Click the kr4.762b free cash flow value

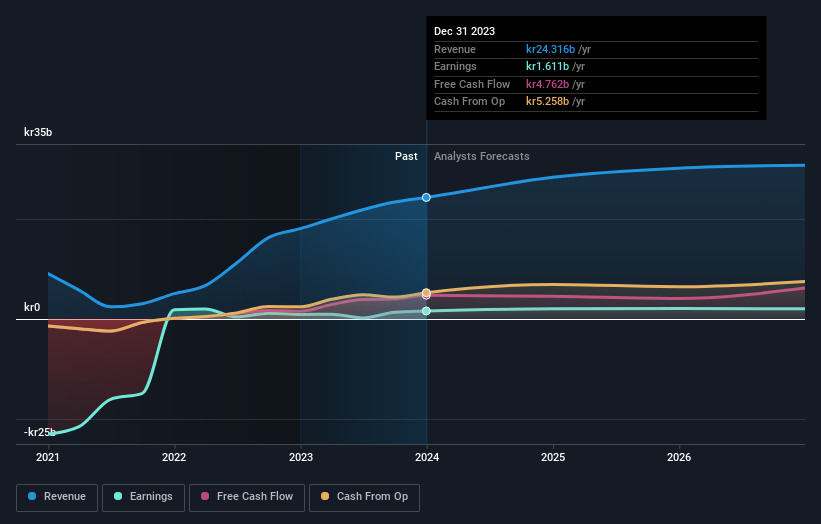tap(547, 84)
